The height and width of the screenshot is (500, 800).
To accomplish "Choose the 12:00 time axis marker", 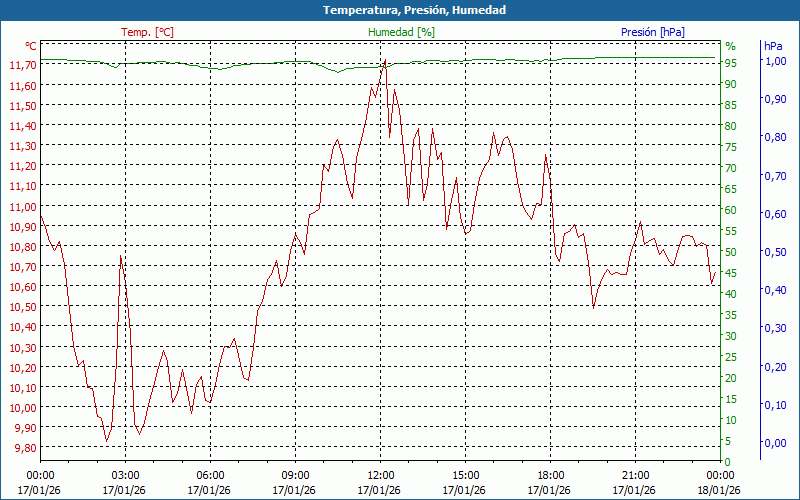I will tap(380, 475).
